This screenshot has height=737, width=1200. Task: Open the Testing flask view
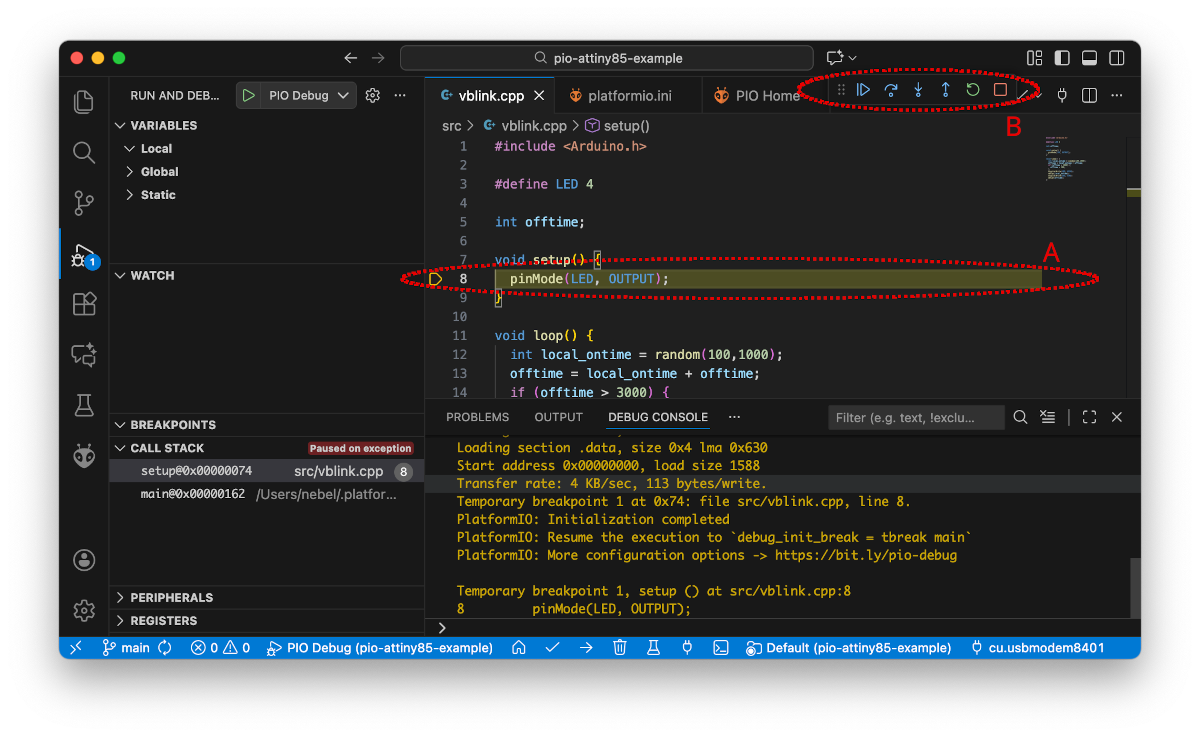point(84,405)
